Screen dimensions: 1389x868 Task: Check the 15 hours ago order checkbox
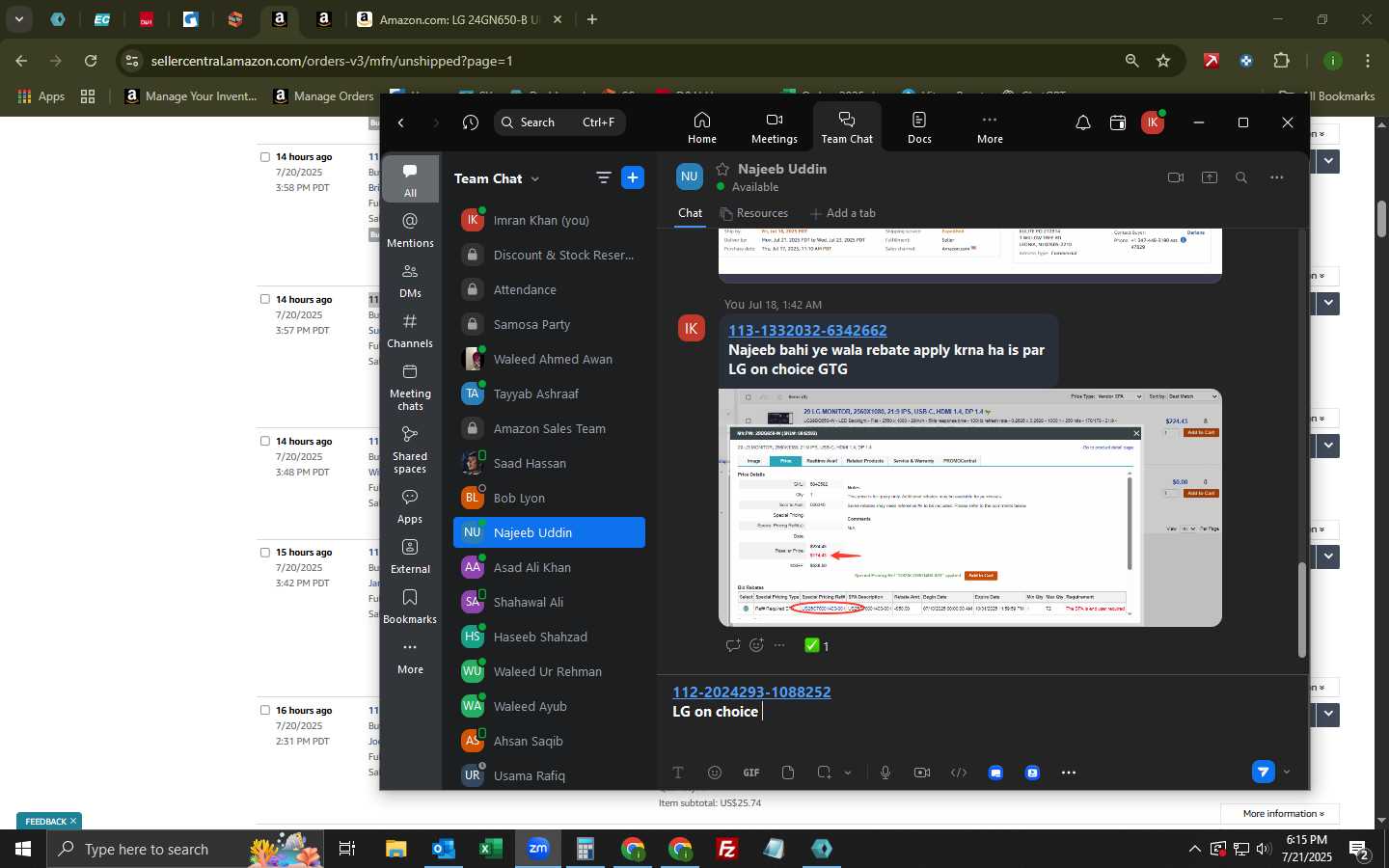[265, 552]
